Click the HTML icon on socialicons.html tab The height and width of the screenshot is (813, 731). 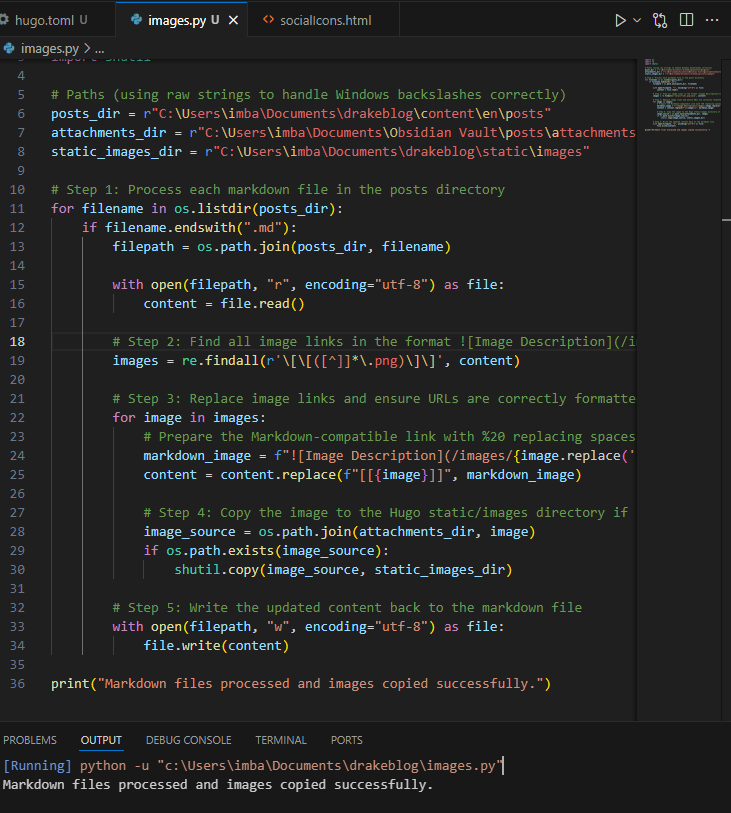point(268,20)
